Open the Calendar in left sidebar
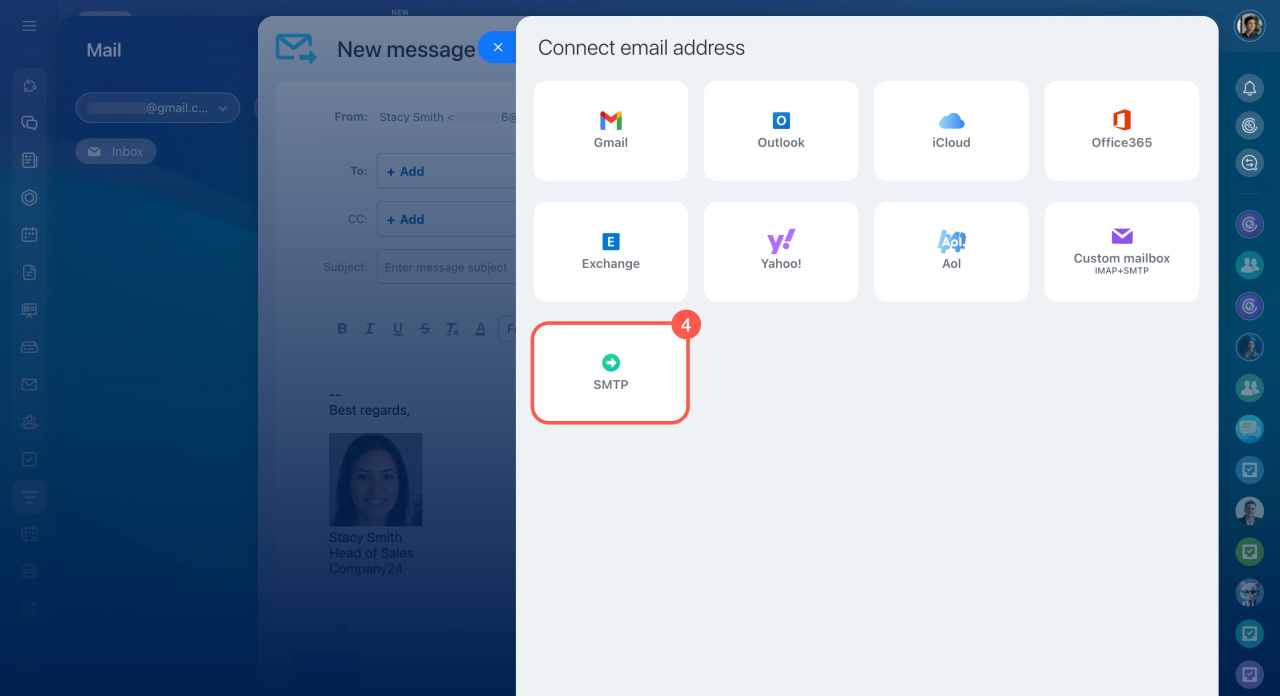Screen dimensions: 1280x696 coord(29,235)
